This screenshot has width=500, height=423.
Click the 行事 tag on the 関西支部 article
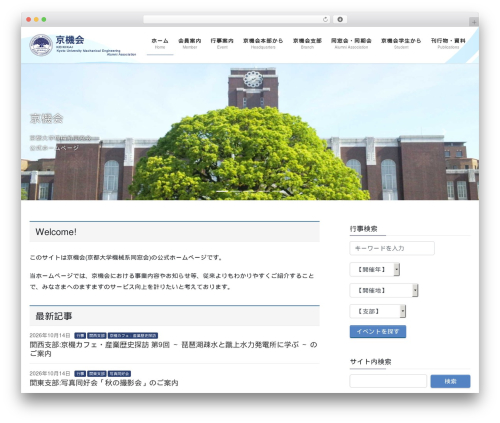point(80,336)
